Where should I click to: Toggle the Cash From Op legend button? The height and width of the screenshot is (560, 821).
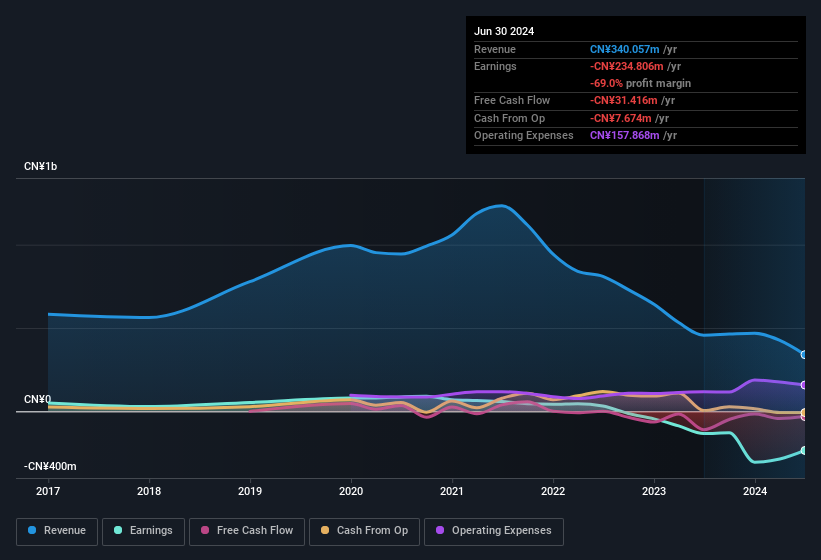click(364, 531)
